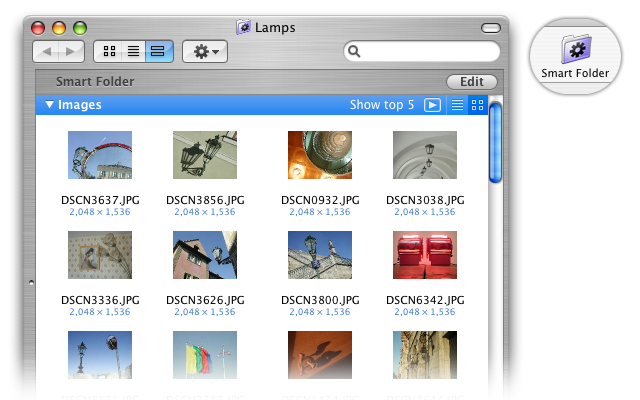This screenshot has width=640, height=400.
Task: Click the Edit button
Action: coord(472,82)
